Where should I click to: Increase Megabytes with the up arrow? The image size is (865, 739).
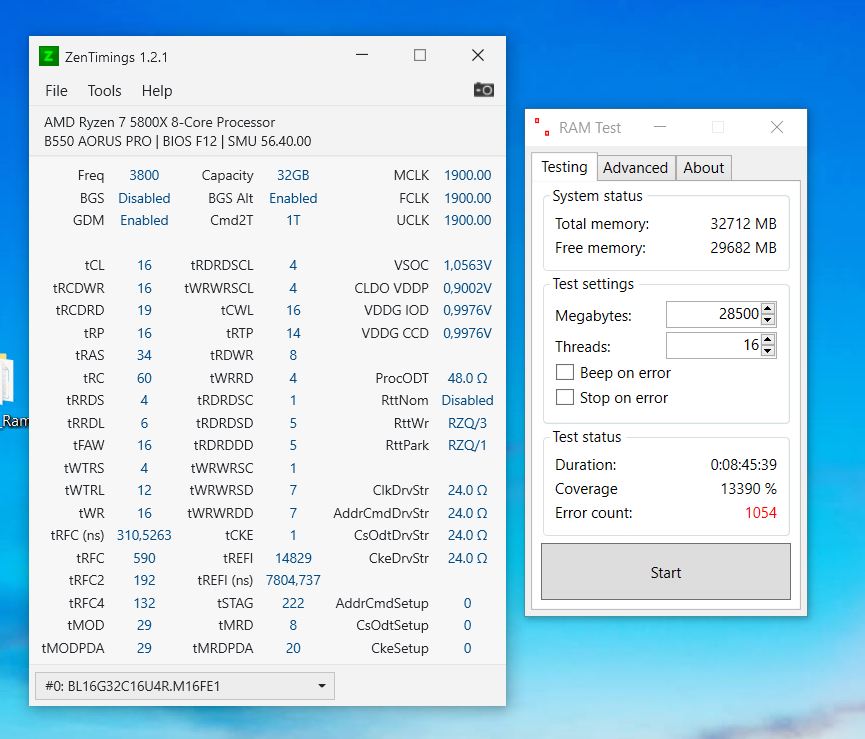tap(768, 308)
